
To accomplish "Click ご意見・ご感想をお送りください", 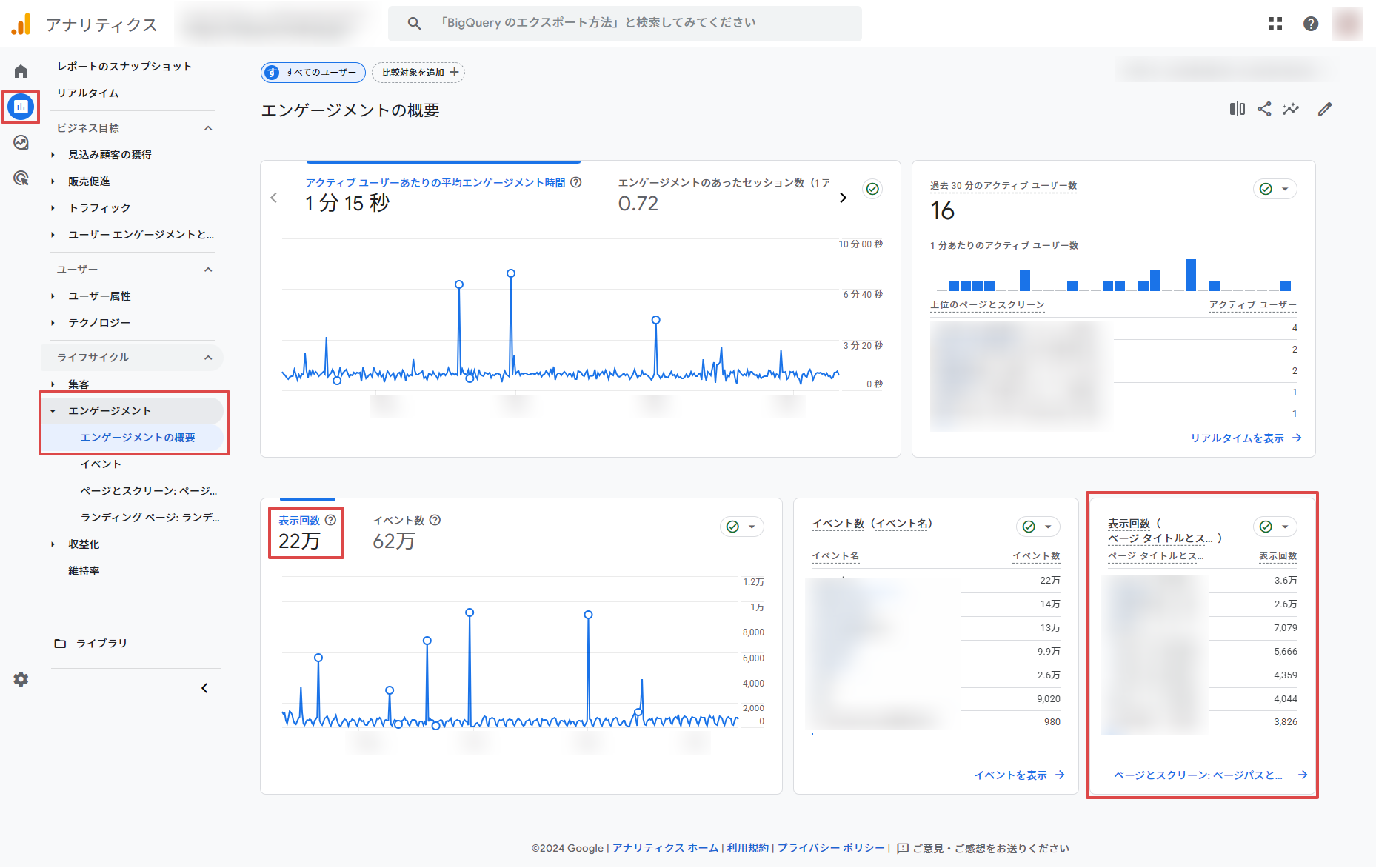I will [991, 848].
